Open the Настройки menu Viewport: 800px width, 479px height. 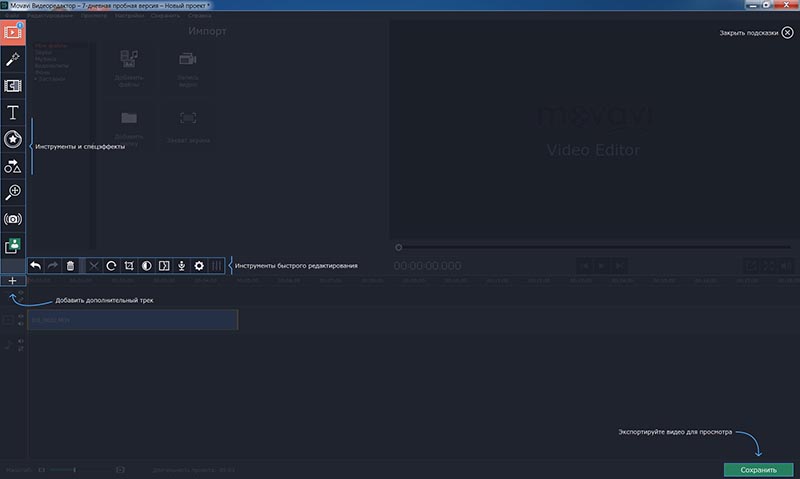pos(129,16)
